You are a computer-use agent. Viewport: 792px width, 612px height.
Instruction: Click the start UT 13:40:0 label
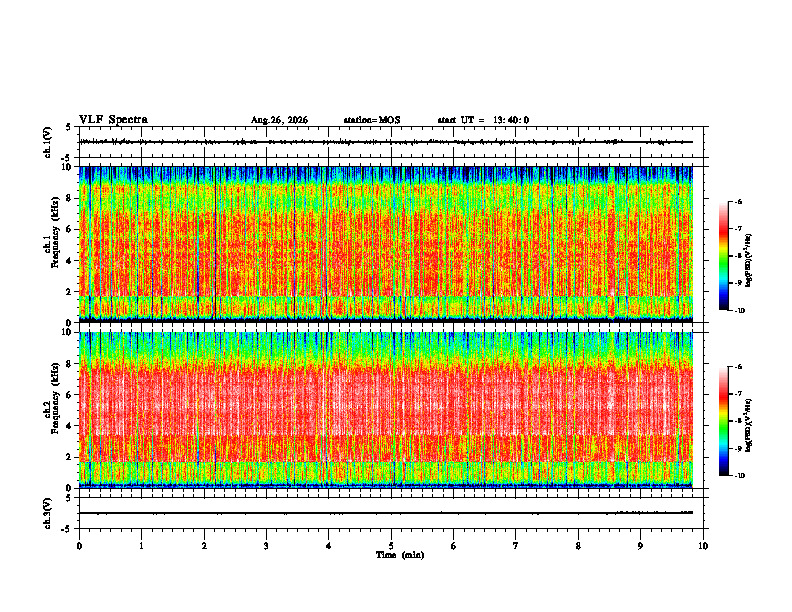483,120
